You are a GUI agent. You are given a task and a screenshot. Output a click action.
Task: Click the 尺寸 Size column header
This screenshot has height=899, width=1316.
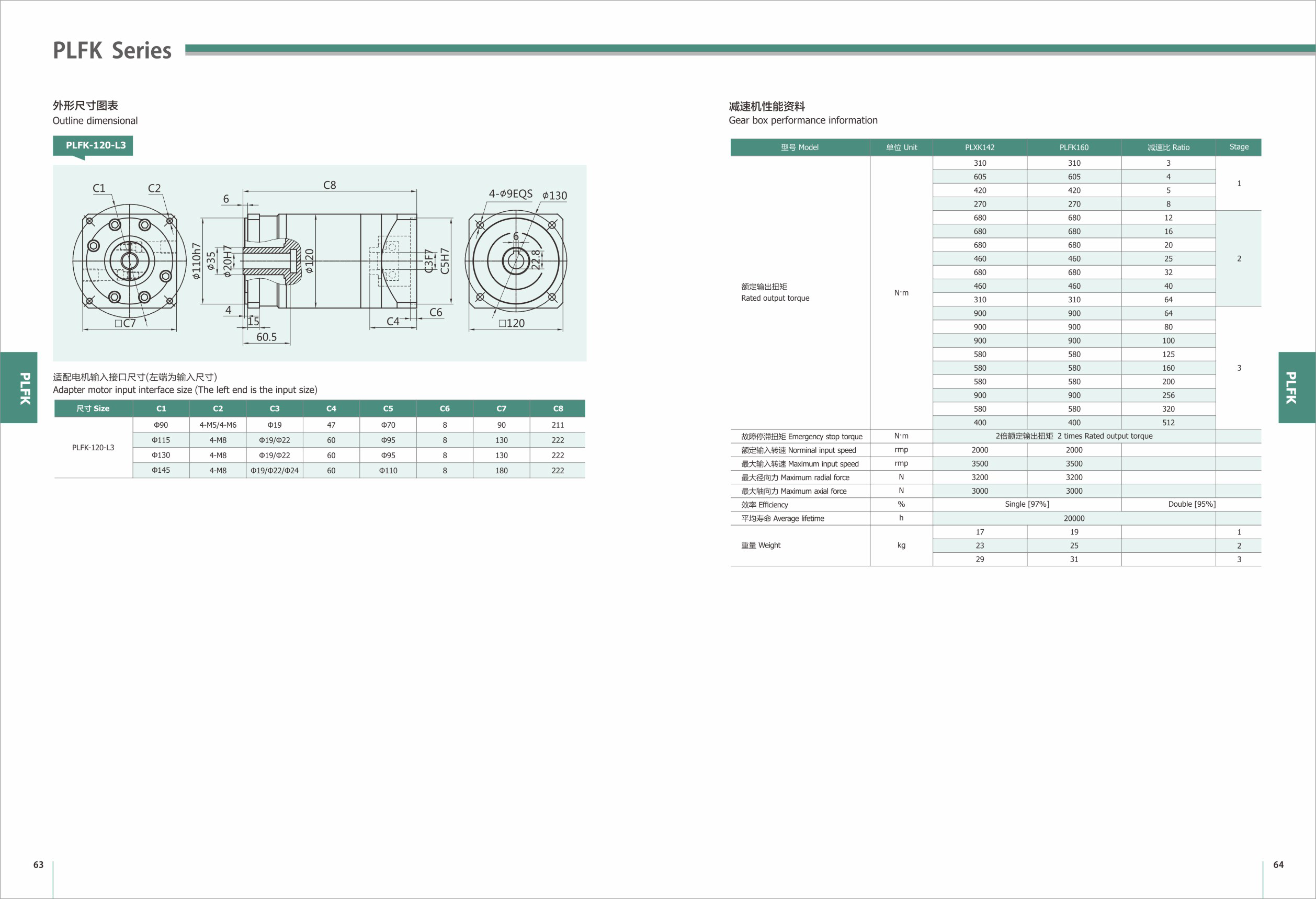[x=93, y=408]
